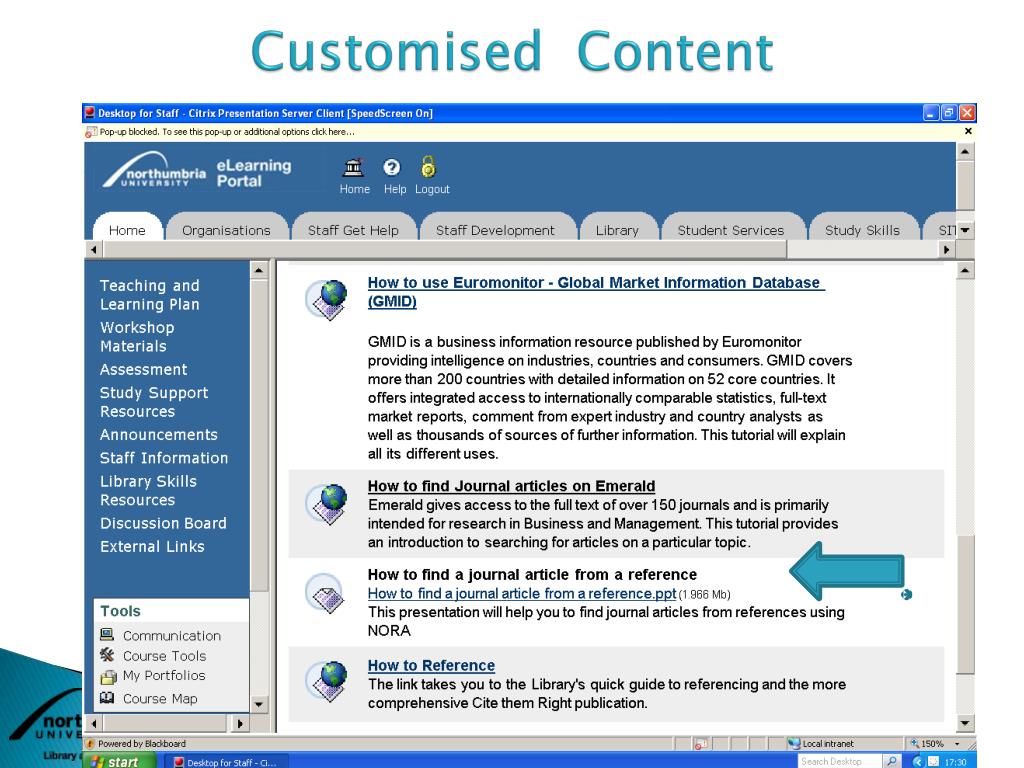The height and width of the screenshot is (768, 1024).
Task: Open Announcements in course menu
Action: click(159, 434)
